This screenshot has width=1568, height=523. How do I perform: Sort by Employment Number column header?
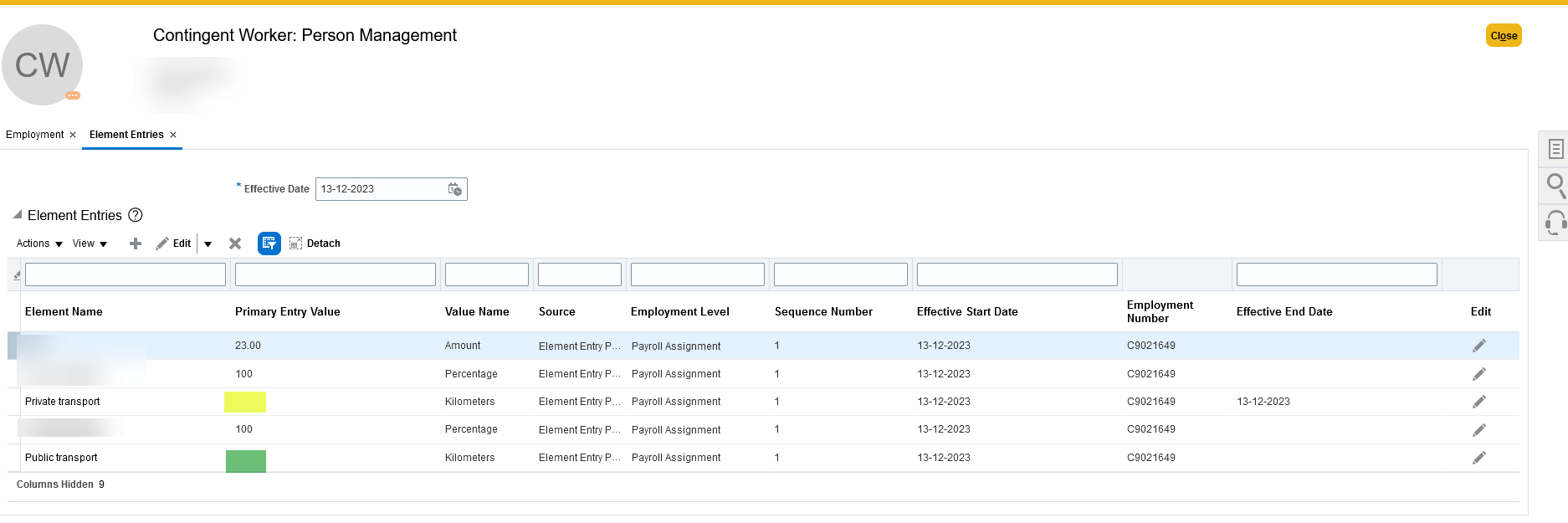point(1160,311)
